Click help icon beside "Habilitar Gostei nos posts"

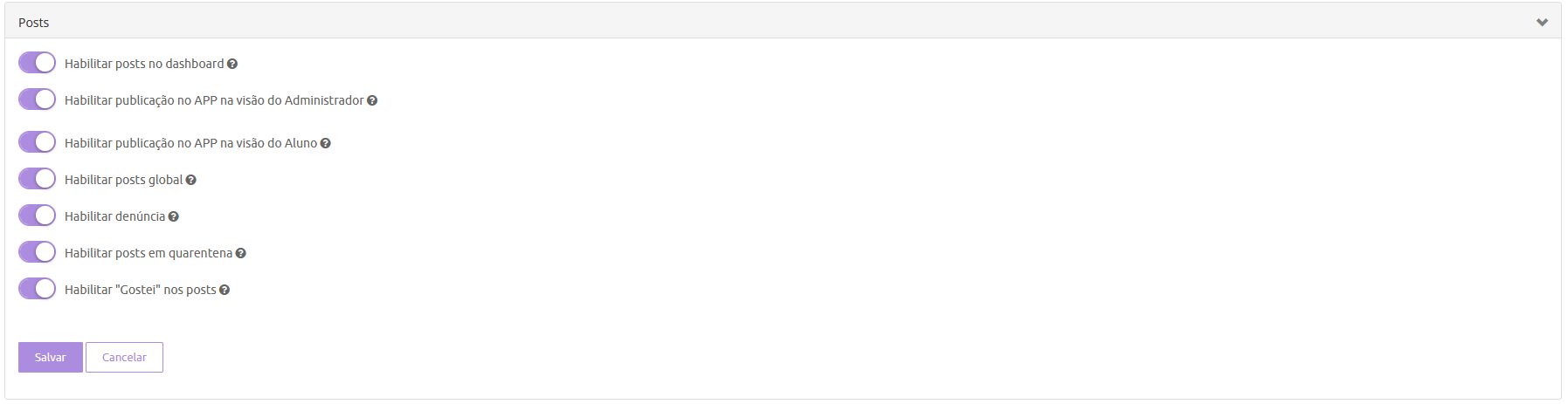[224, 290]
